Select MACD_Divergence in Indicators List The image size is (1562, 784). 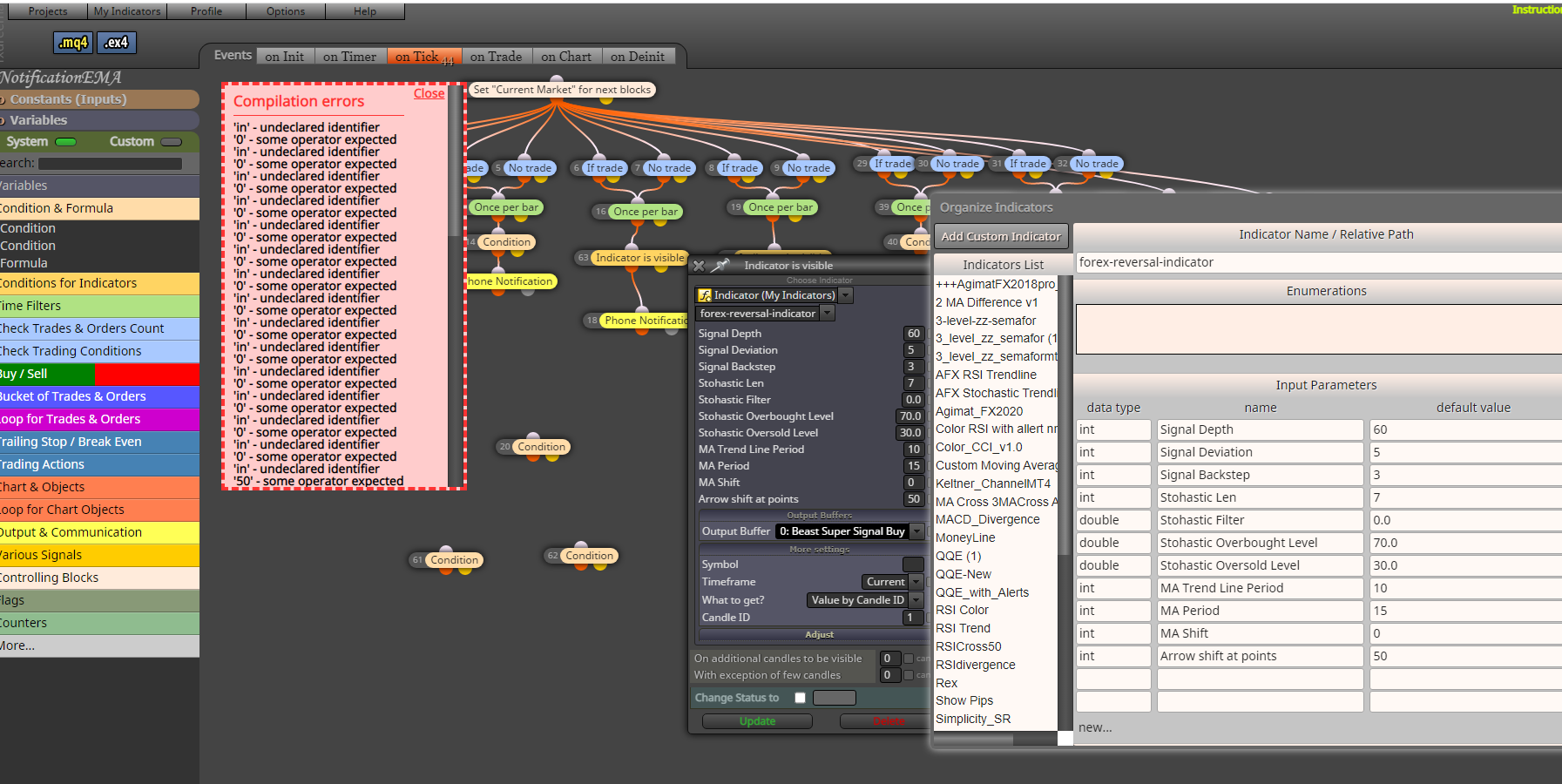pyautogui.click(x=988, y=519)
